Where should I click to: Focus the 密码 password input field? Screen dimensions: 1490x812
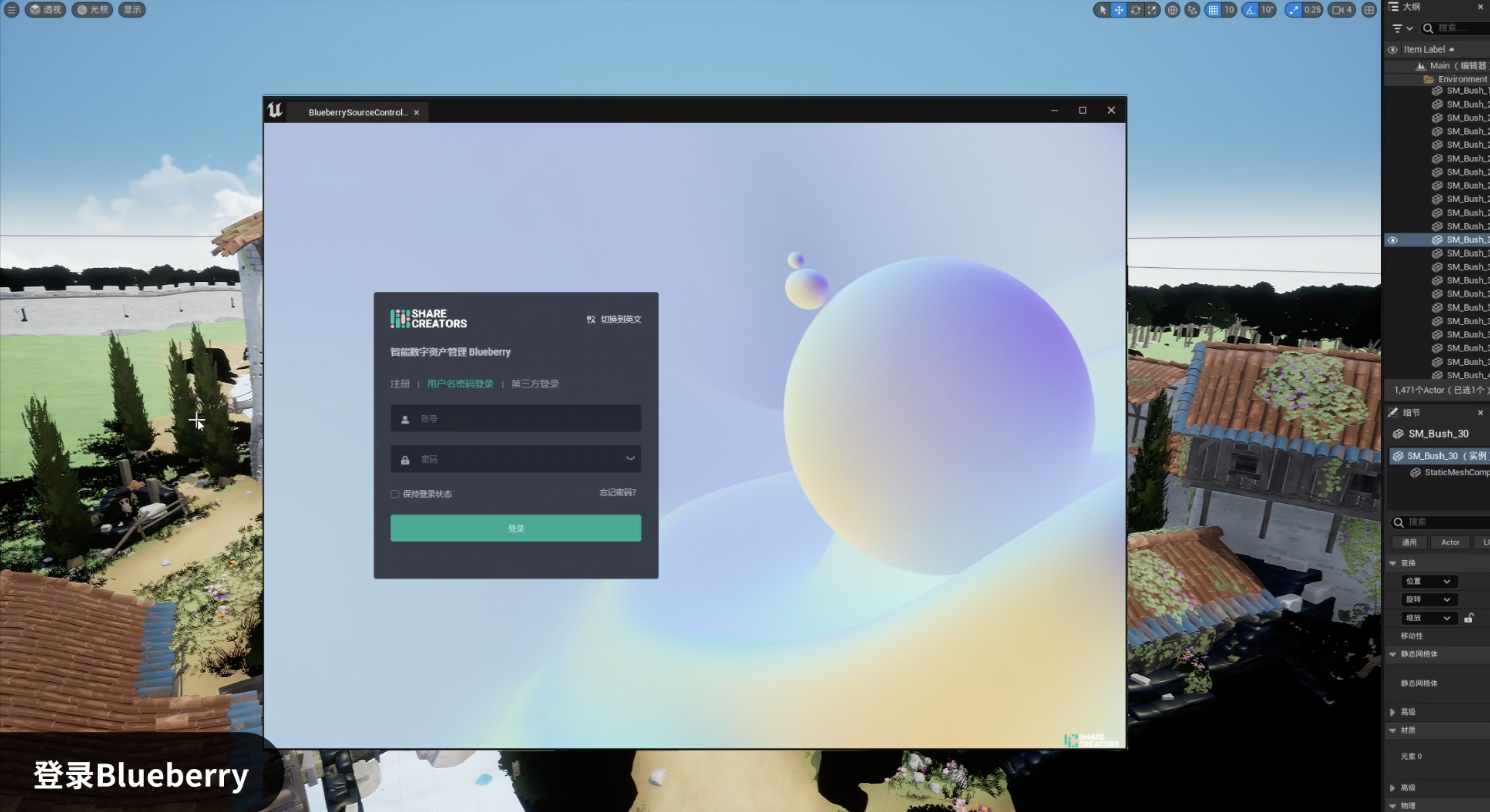pos(516,459)
